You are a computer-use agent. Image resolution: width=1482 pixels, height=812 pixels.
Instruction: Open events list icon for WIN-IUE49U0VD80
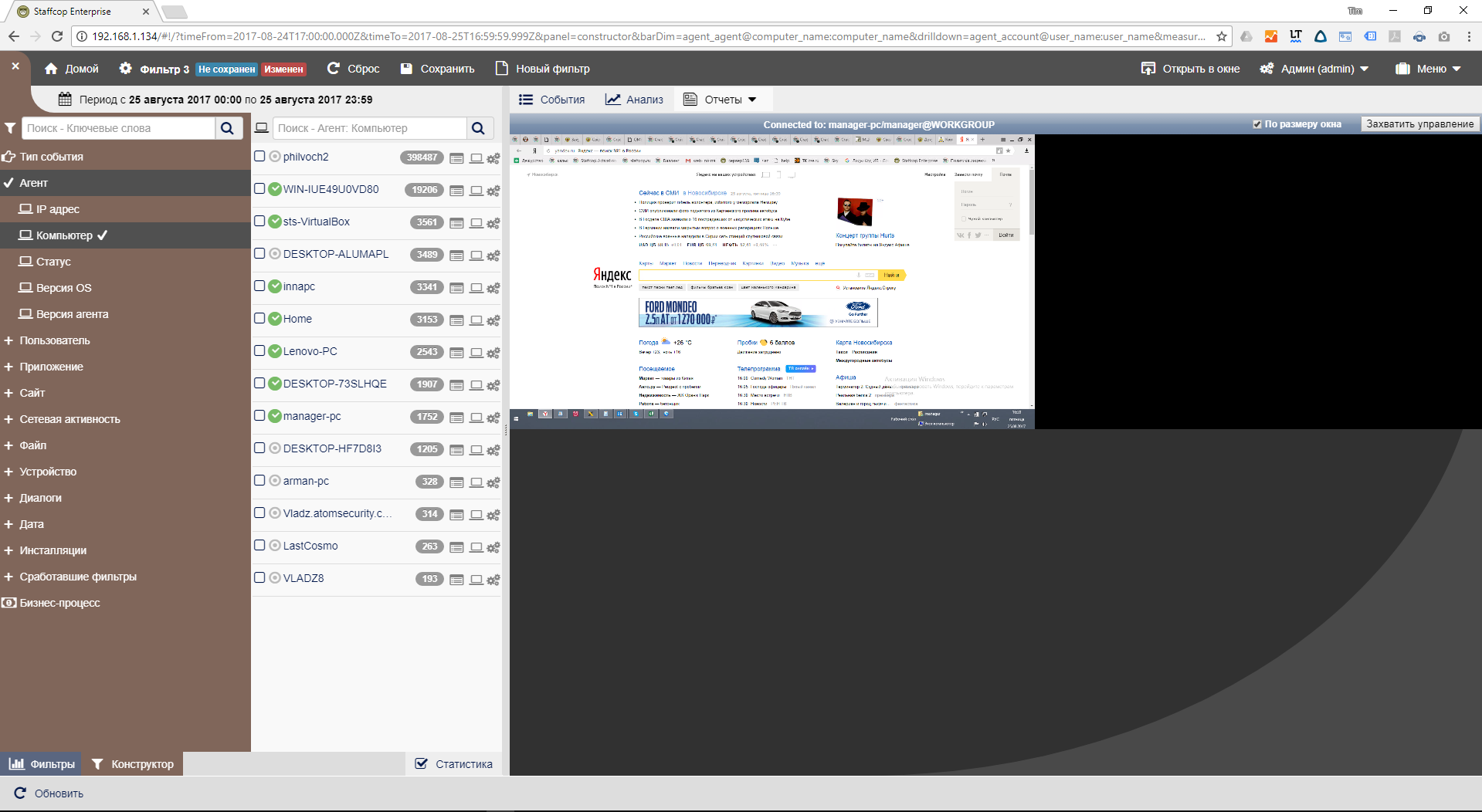click(457, 191)
